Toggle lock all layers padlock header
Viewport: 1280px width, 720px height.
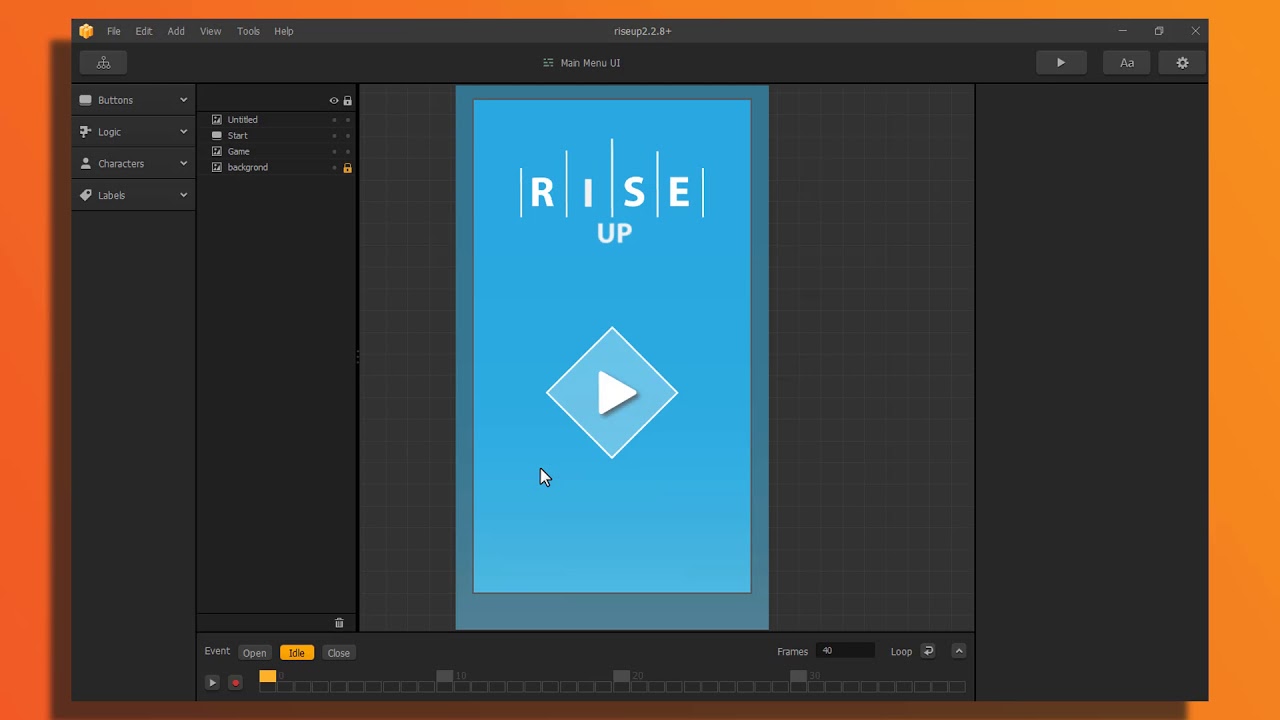coord(347,101)
